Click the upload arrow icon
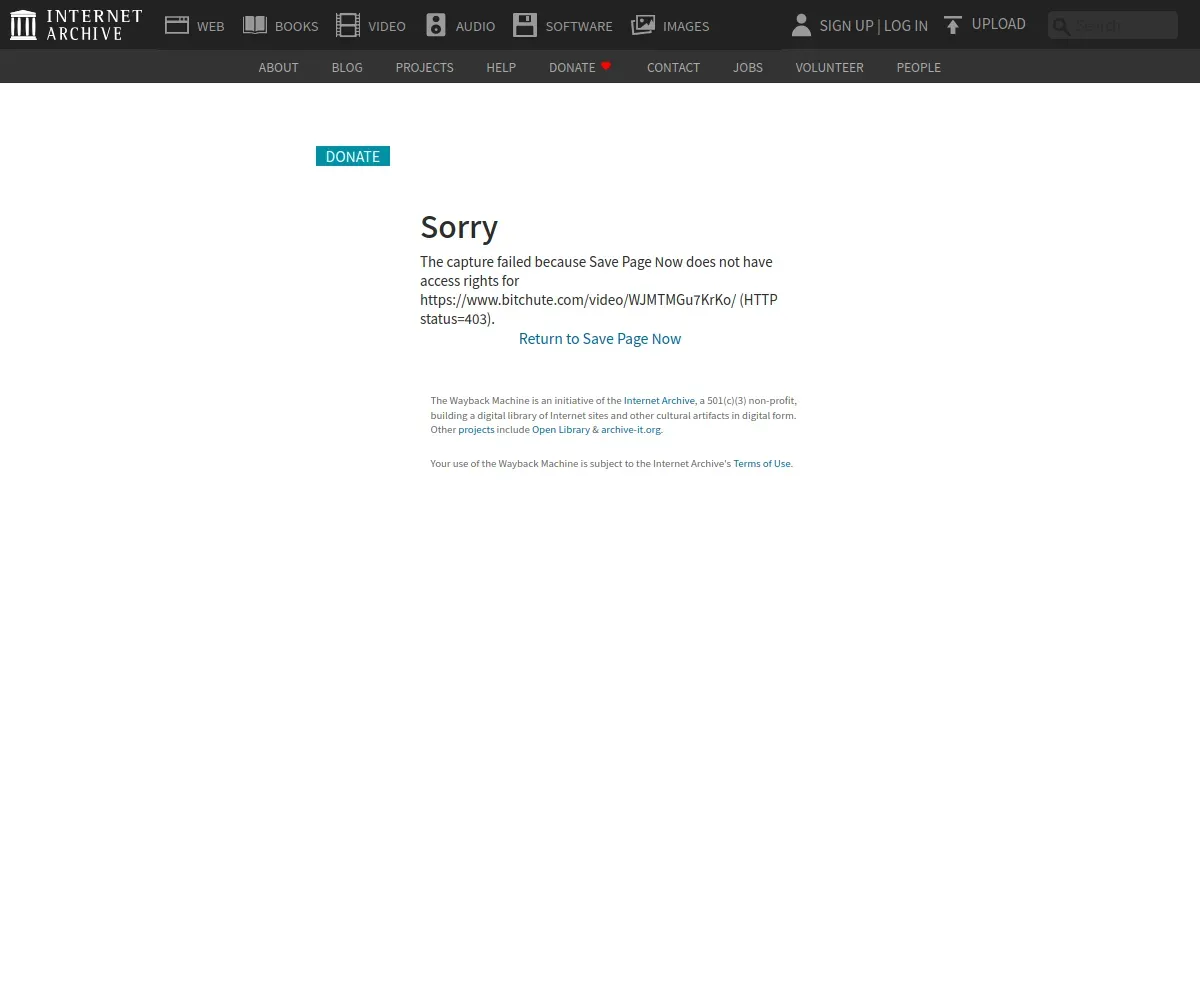This screenshot has height=1000, width=1200. [953, 25]
